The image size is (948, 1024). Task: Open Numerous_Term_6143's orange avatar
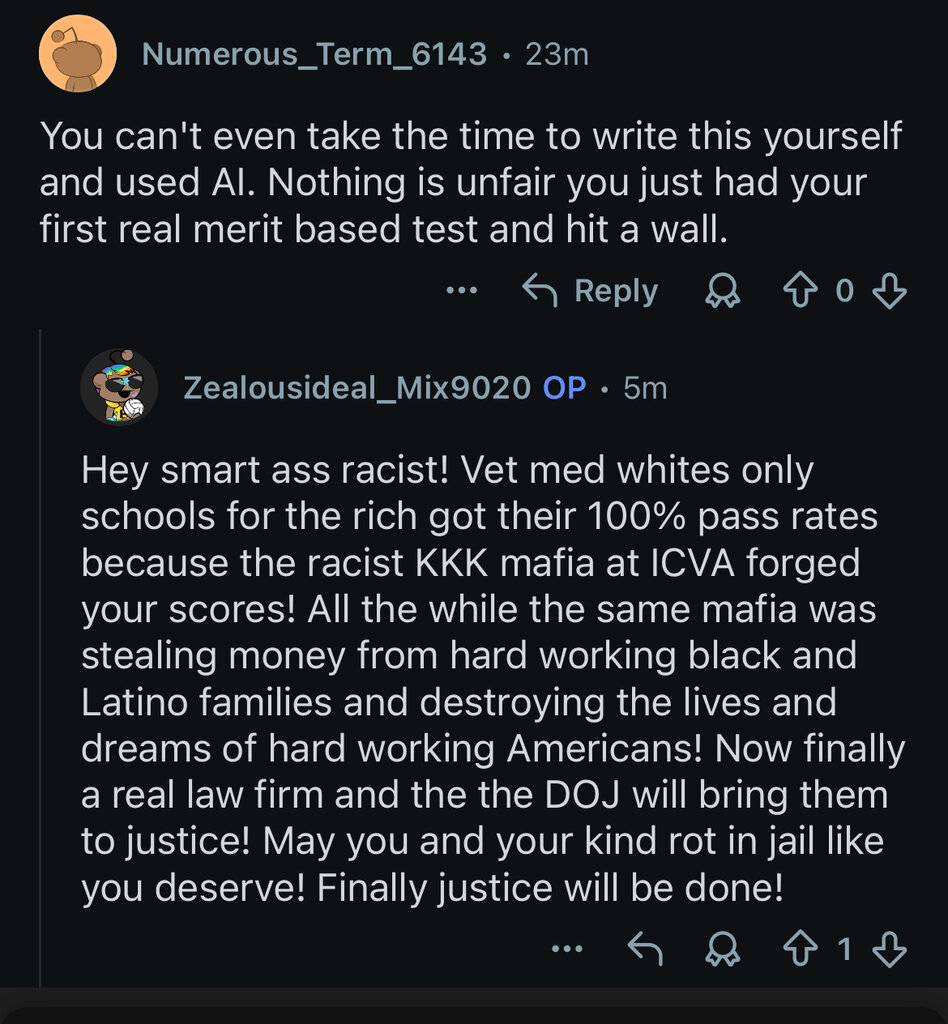point(77,54)
